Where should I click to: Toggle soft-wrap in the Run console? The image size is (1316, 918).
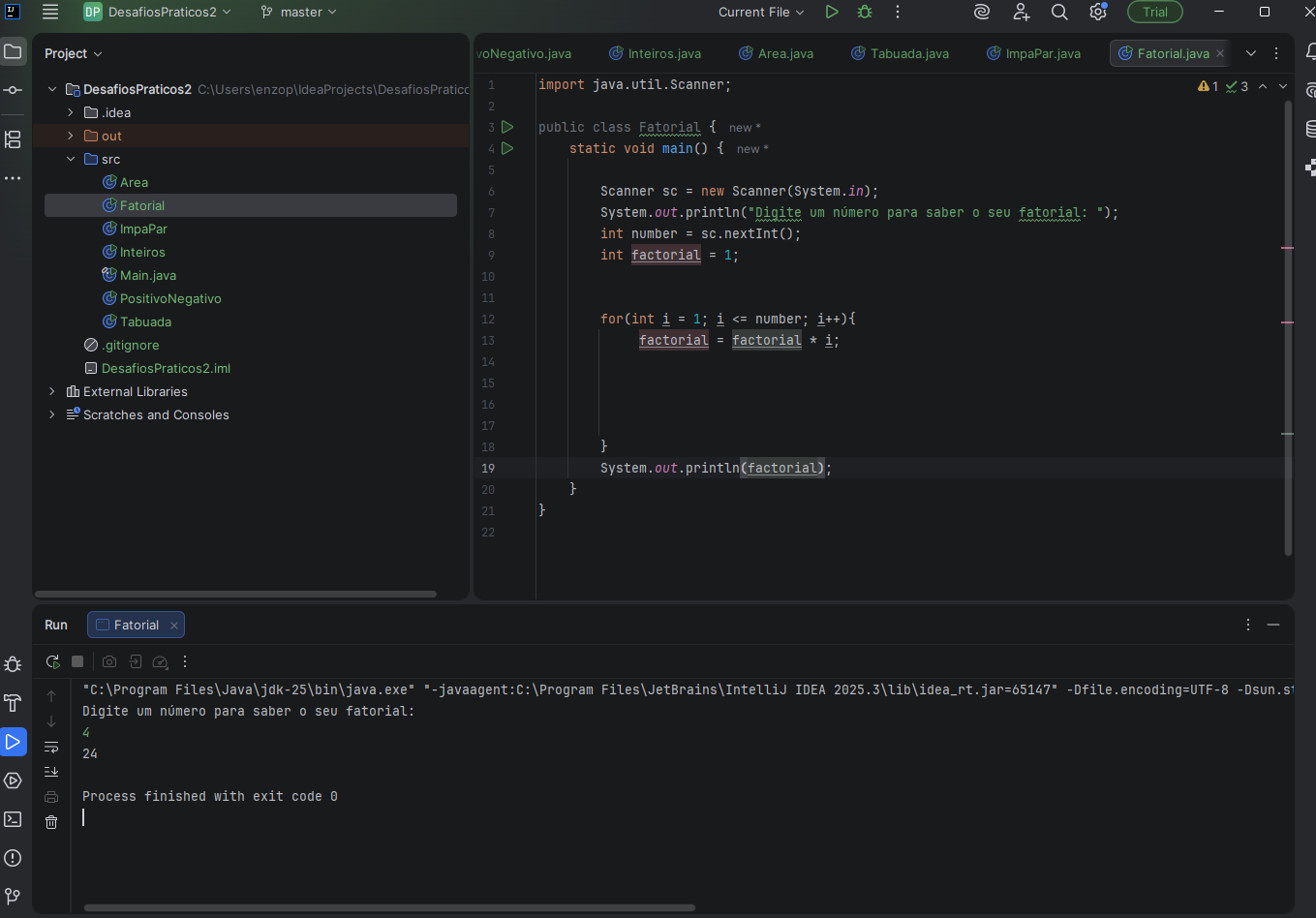(51, 747)
